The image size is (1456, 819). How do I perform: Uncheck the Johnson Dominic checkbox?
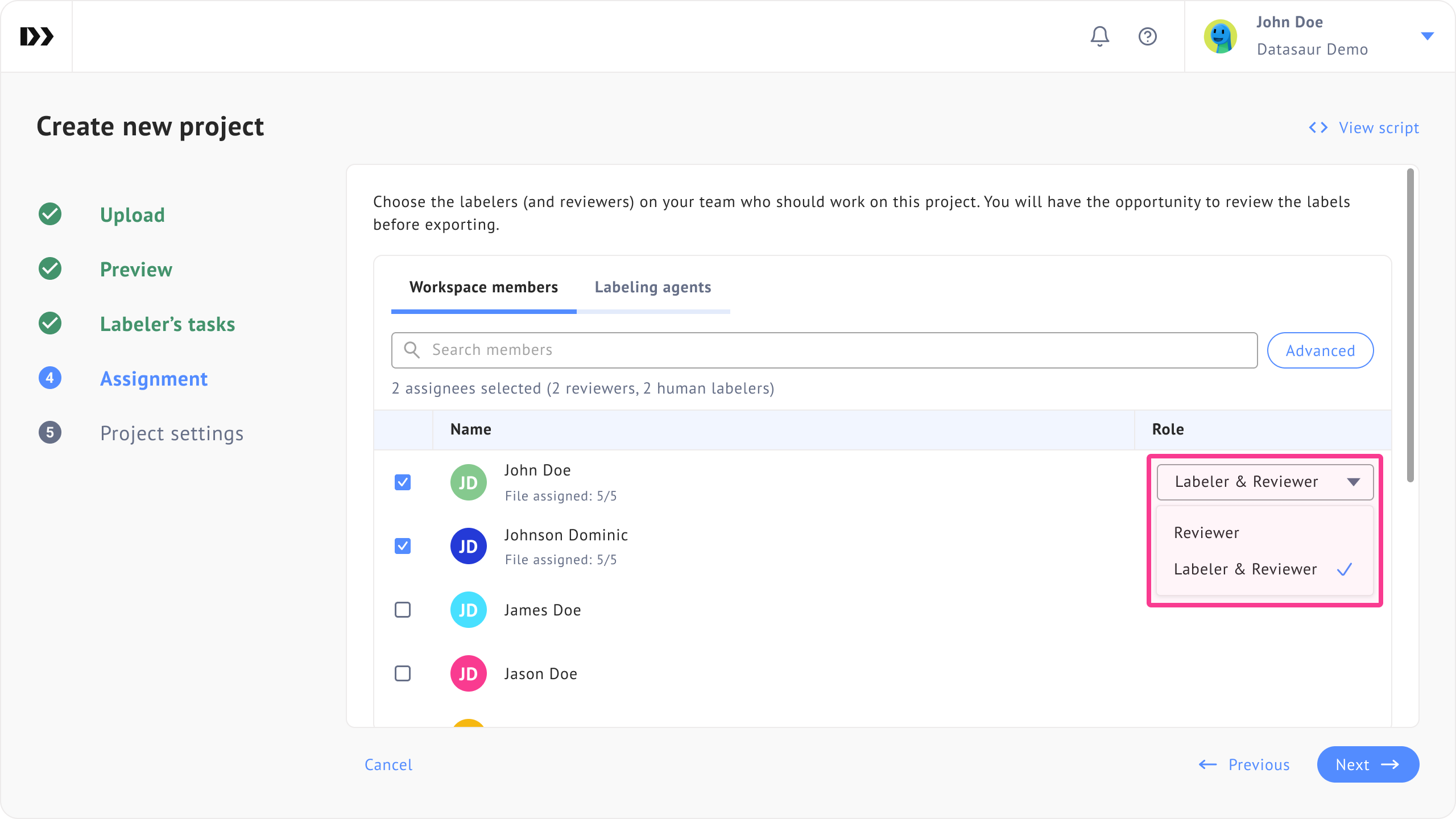403,546
